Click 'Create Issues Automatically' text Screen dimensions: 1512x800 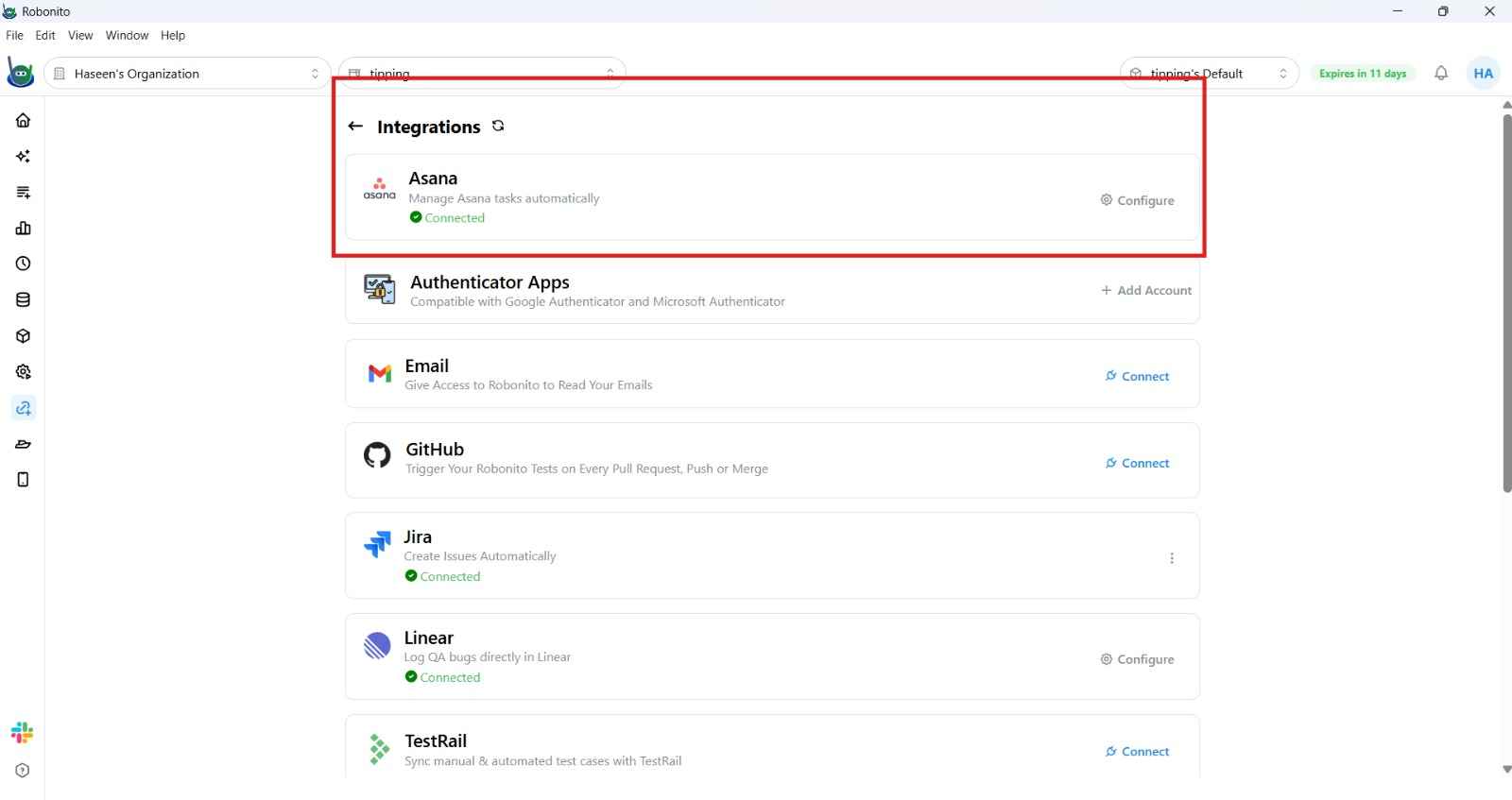coord(480,556)
